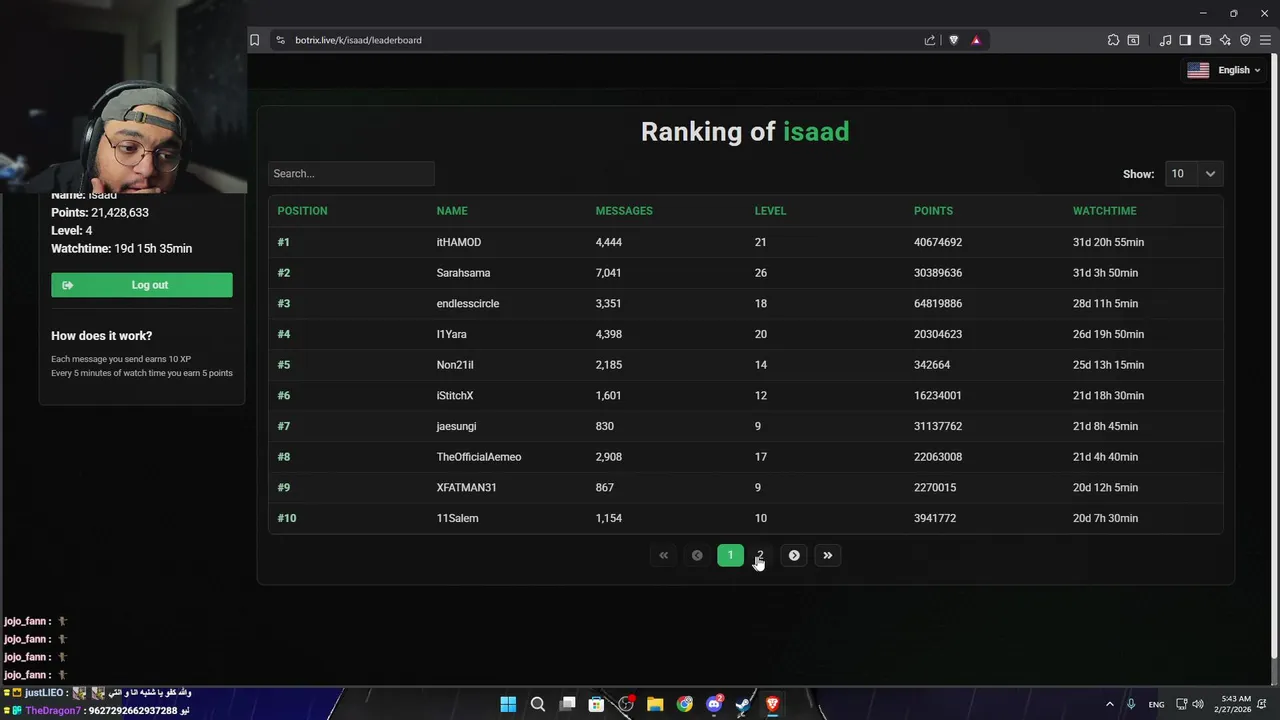Click the leaderboard Search field
This screenshot has height=720, width=1280.
[x=351, y=173]
